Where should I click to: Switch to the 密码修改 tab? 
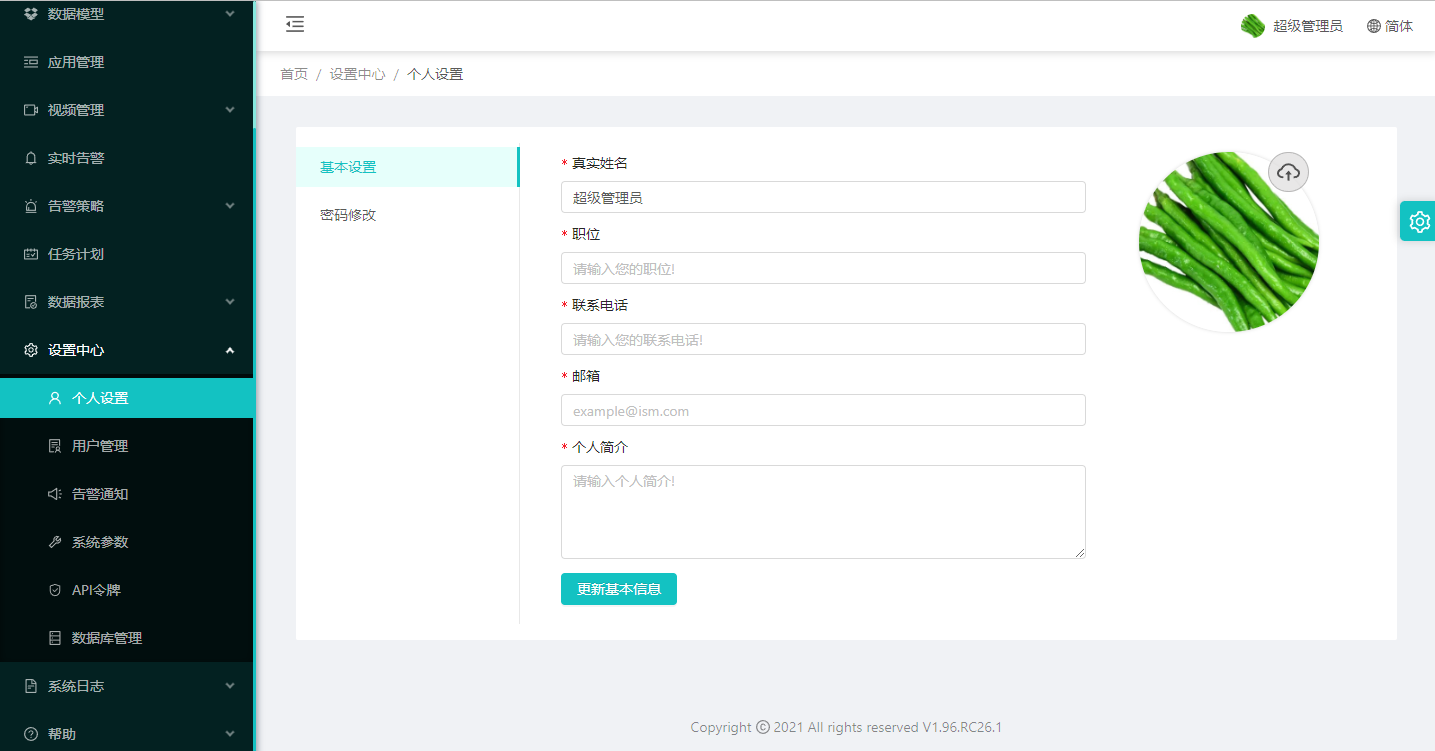click(348, 215)
